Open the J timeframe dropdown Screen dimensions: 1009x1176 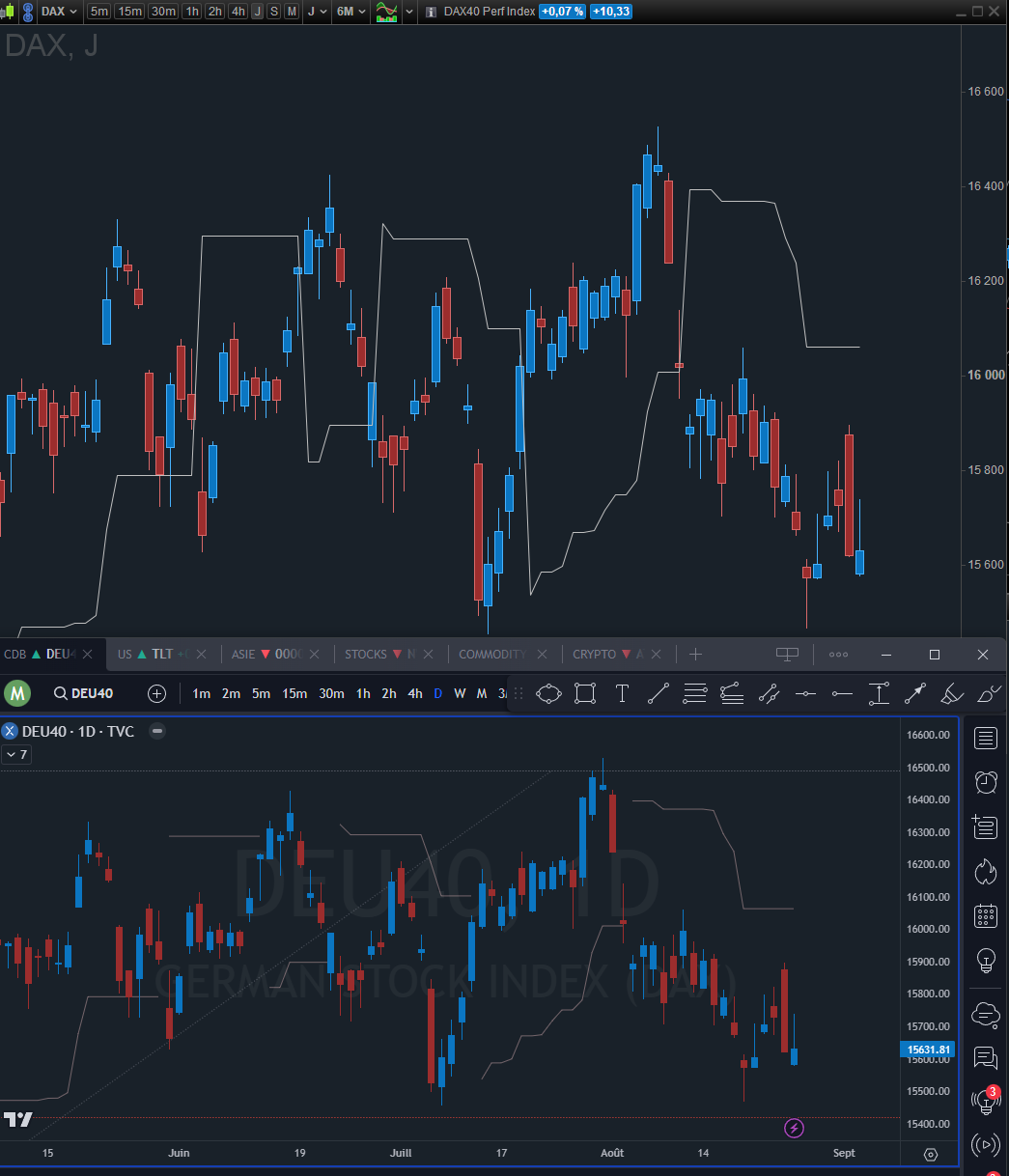[316, 11]
